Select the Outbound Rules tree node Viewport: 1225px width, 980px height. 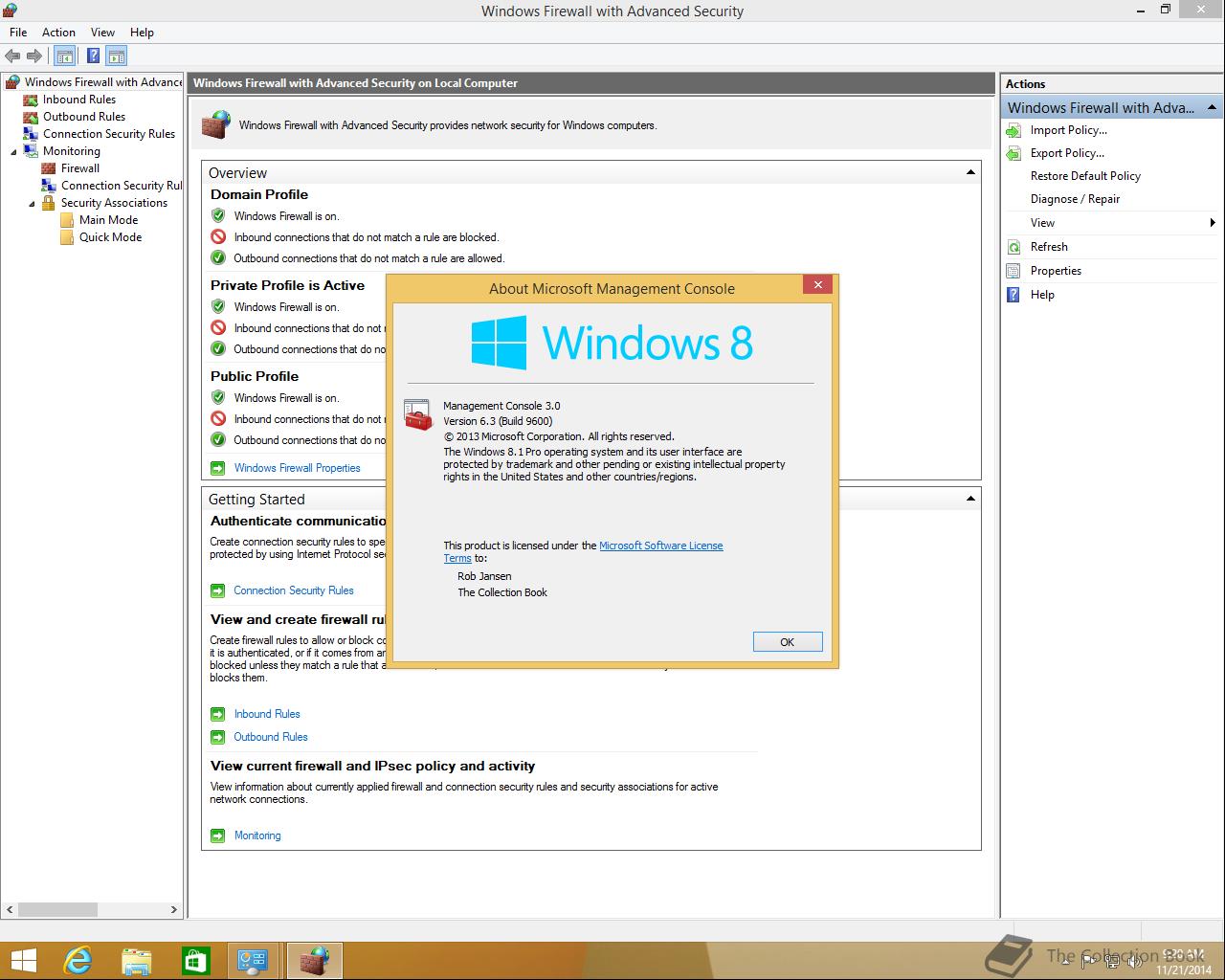(84, 117)
